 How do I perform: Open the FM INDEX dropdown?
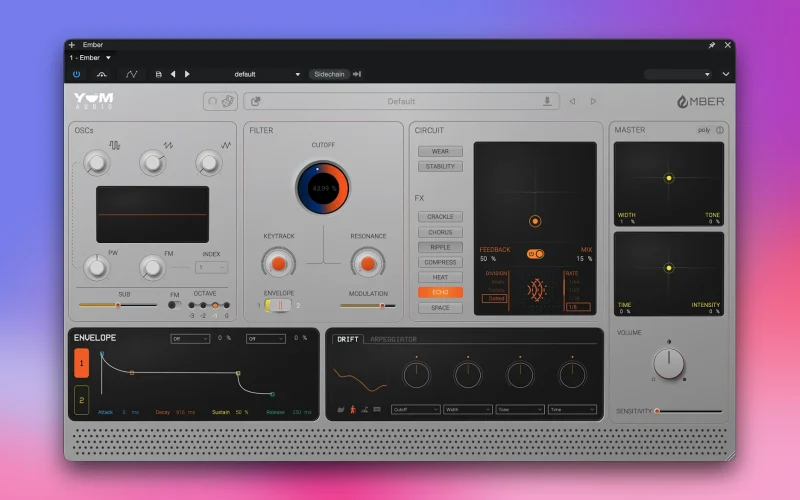pos(211,267)
